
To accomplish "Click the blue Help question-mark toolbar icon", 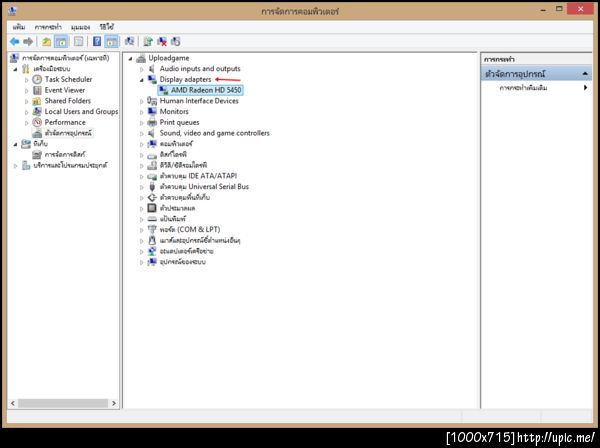I will (97, 41).
